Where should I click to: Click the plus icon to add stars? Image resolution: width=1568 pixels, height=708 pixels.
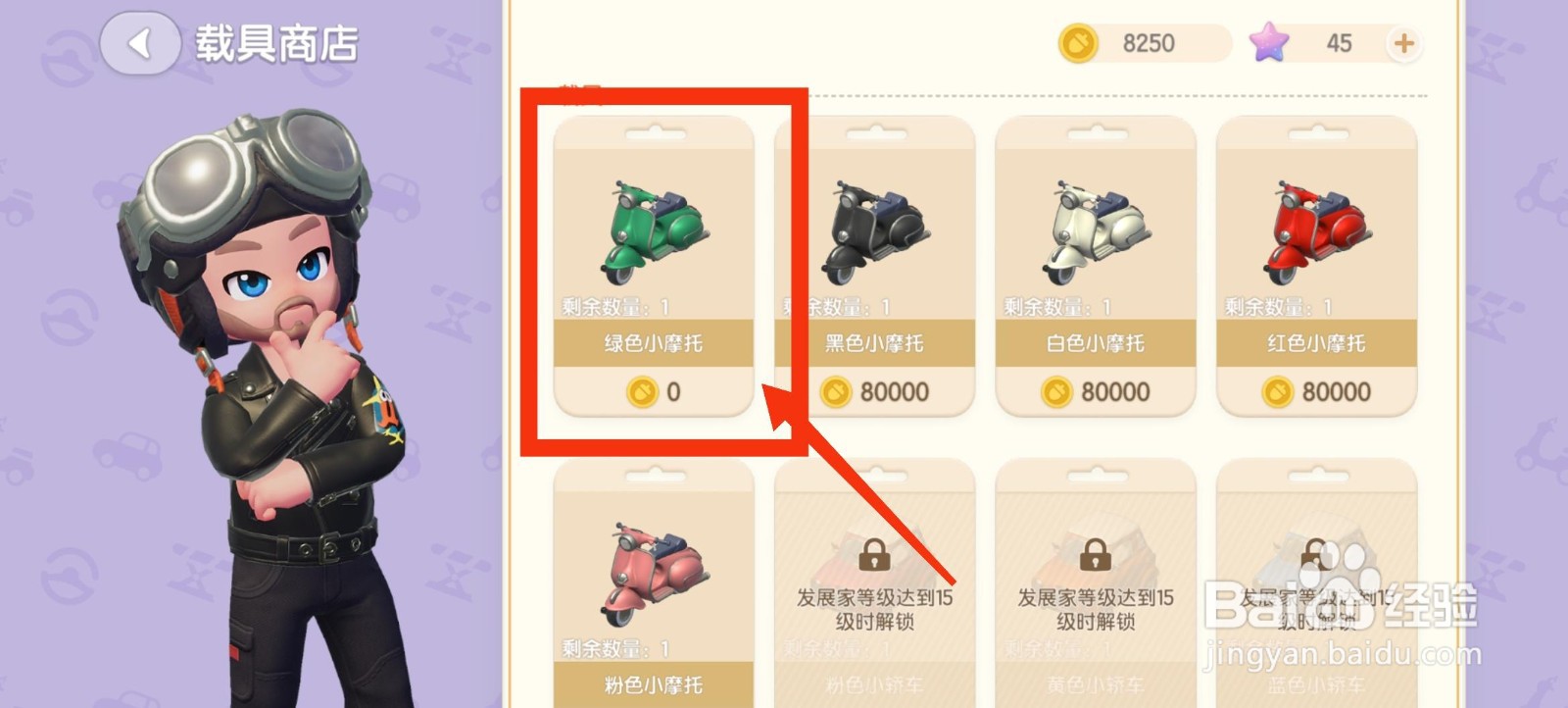(1403, 43)
